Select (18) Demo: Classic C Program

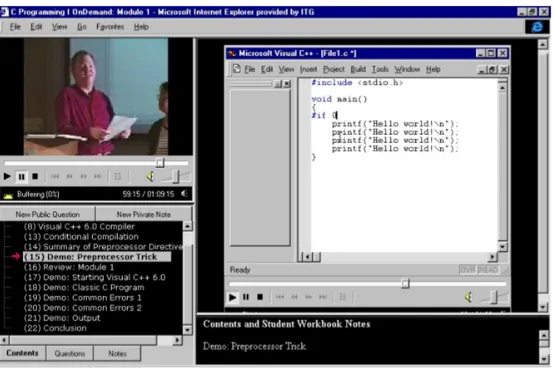[x=84, y=288]
